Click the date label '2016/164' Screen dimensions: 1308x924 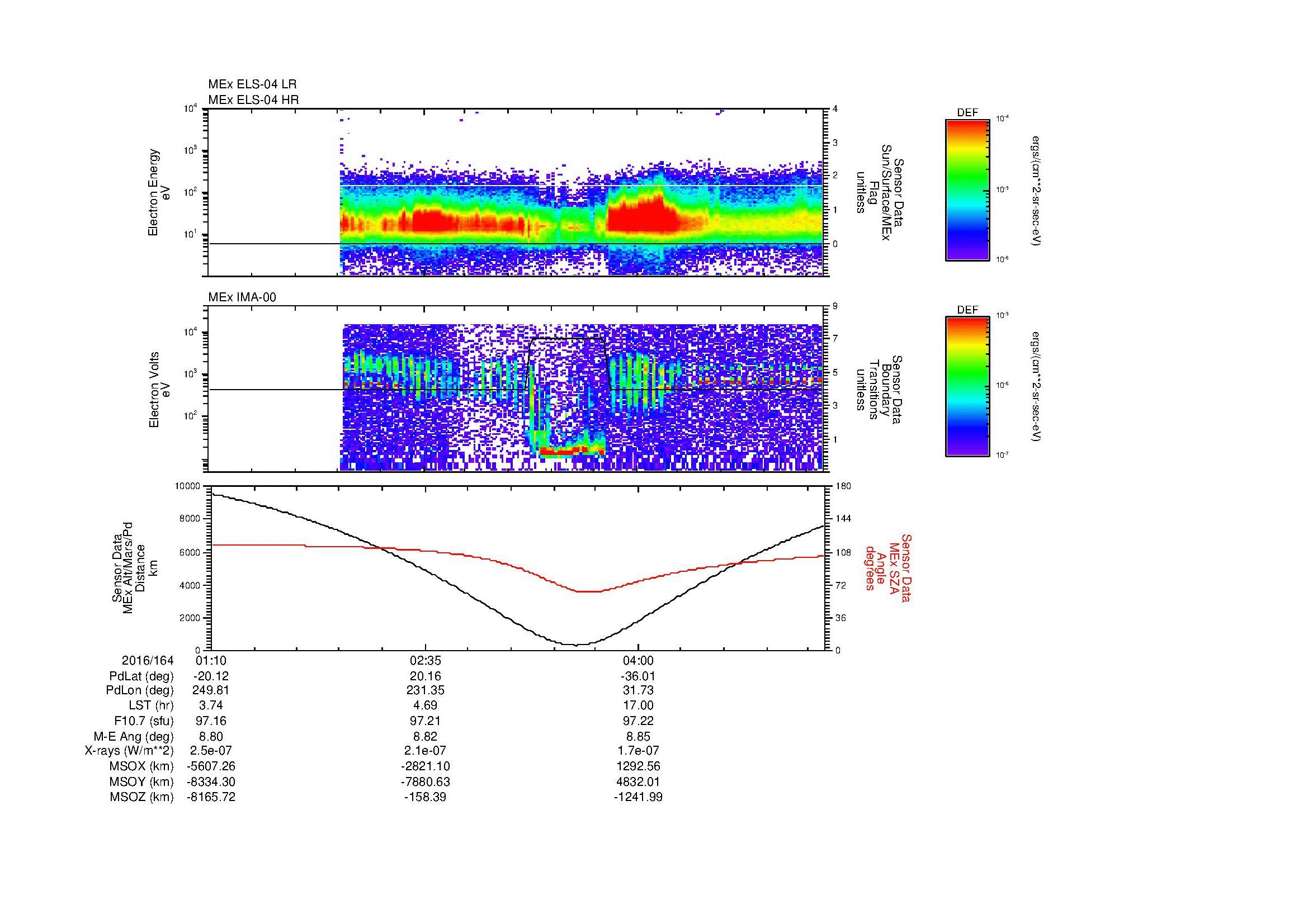[148, 660]
